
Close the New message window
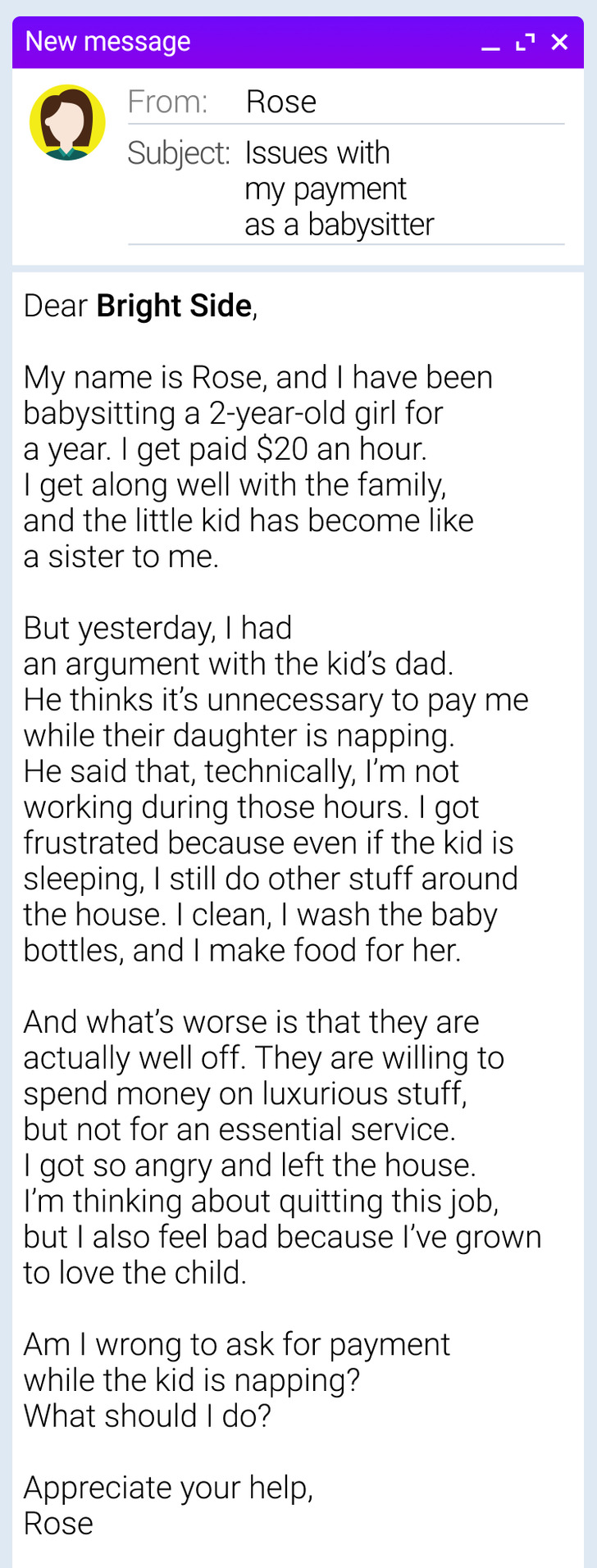[559, 42]
